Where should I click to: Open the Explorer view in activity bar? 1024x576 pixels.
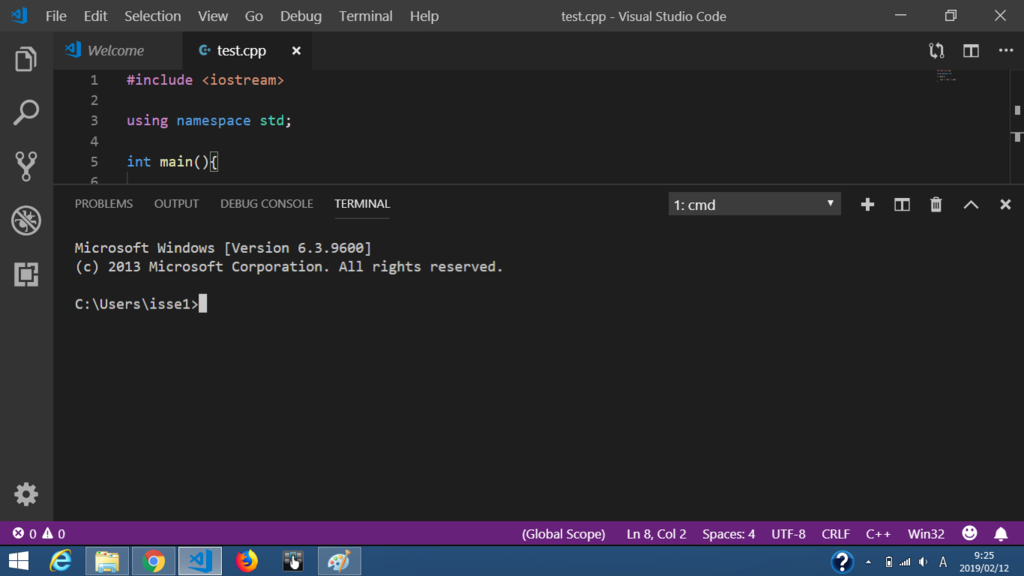pos(26,59)
